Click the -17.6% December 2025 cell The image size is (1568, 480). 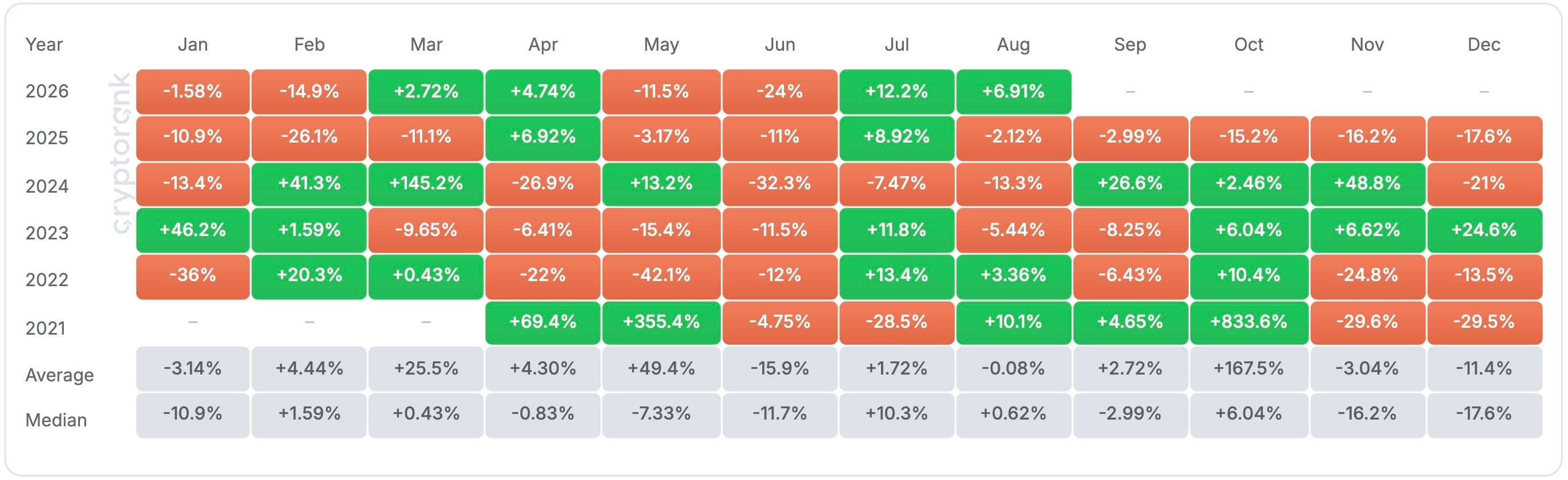(1484, 137)
